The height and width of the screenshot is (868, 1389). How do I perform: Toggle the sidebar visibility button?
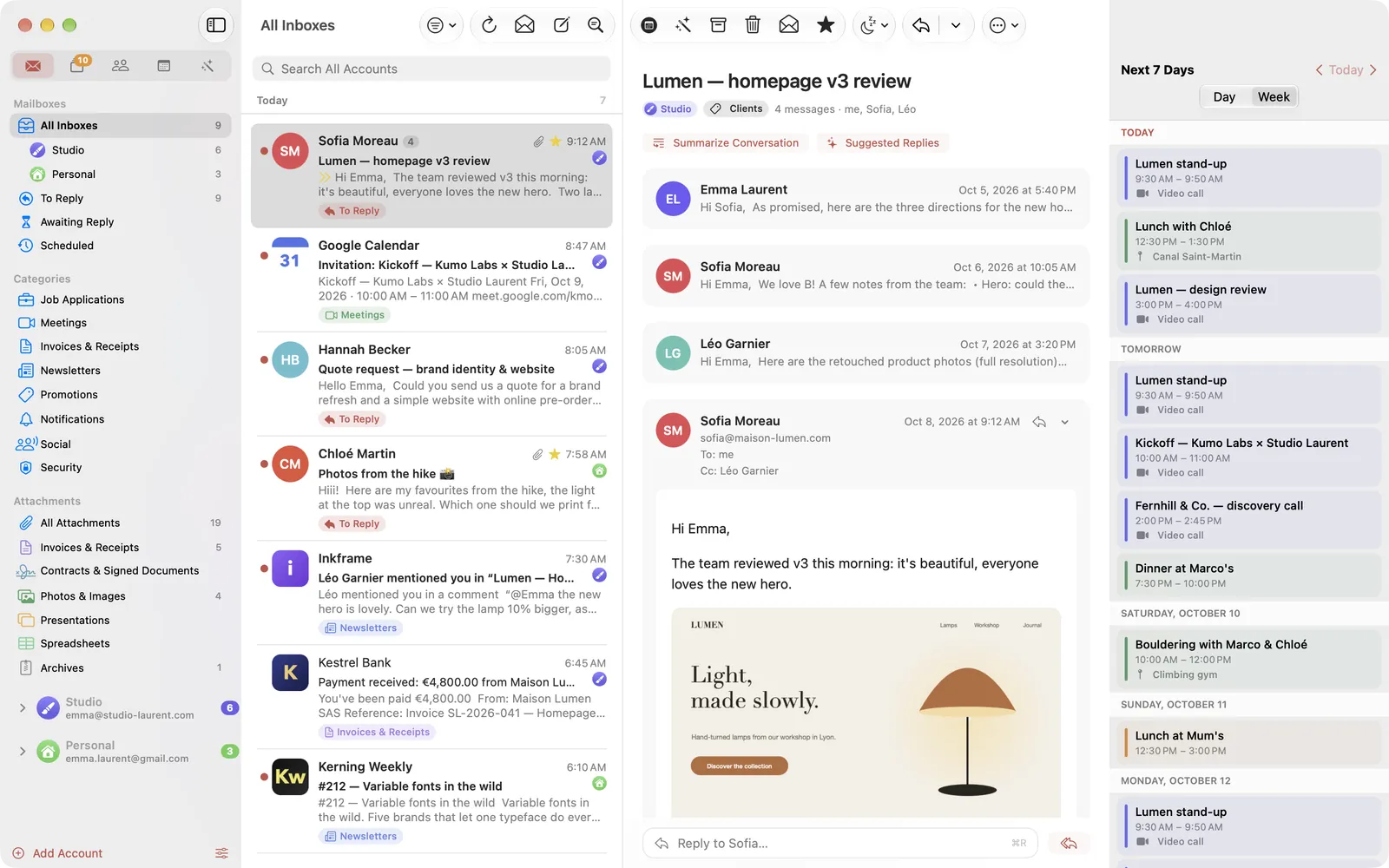pos(216,25)
